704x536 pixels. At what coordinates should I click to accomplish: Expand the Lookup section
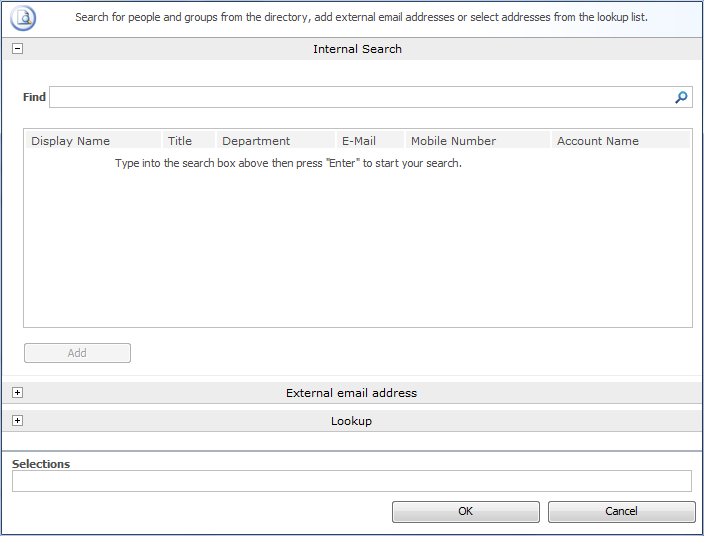17,421
